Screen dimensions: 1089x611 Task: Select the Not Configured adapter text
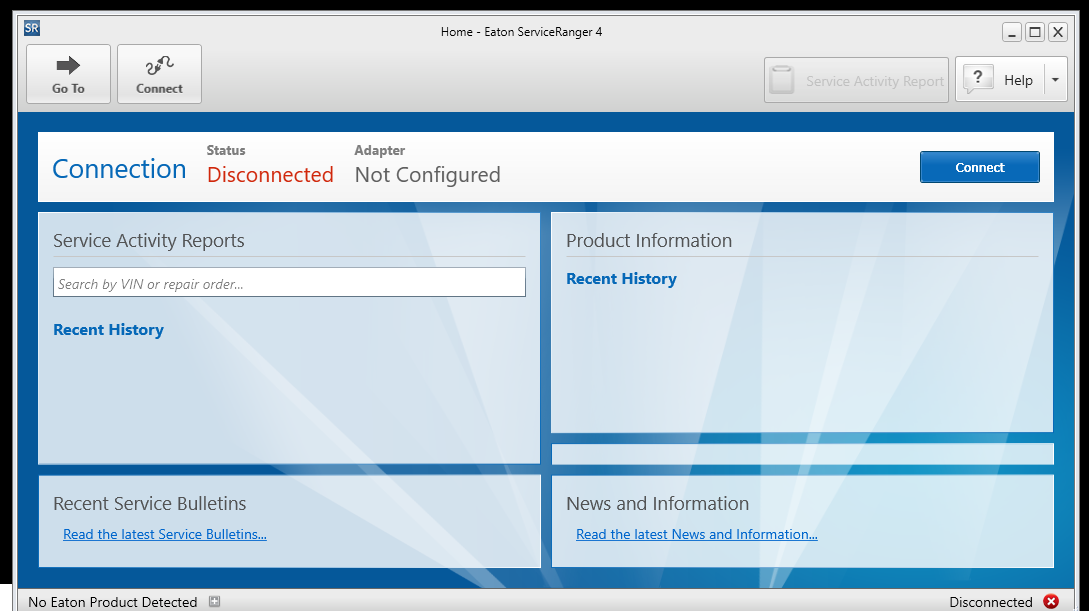tap(427, 175)
